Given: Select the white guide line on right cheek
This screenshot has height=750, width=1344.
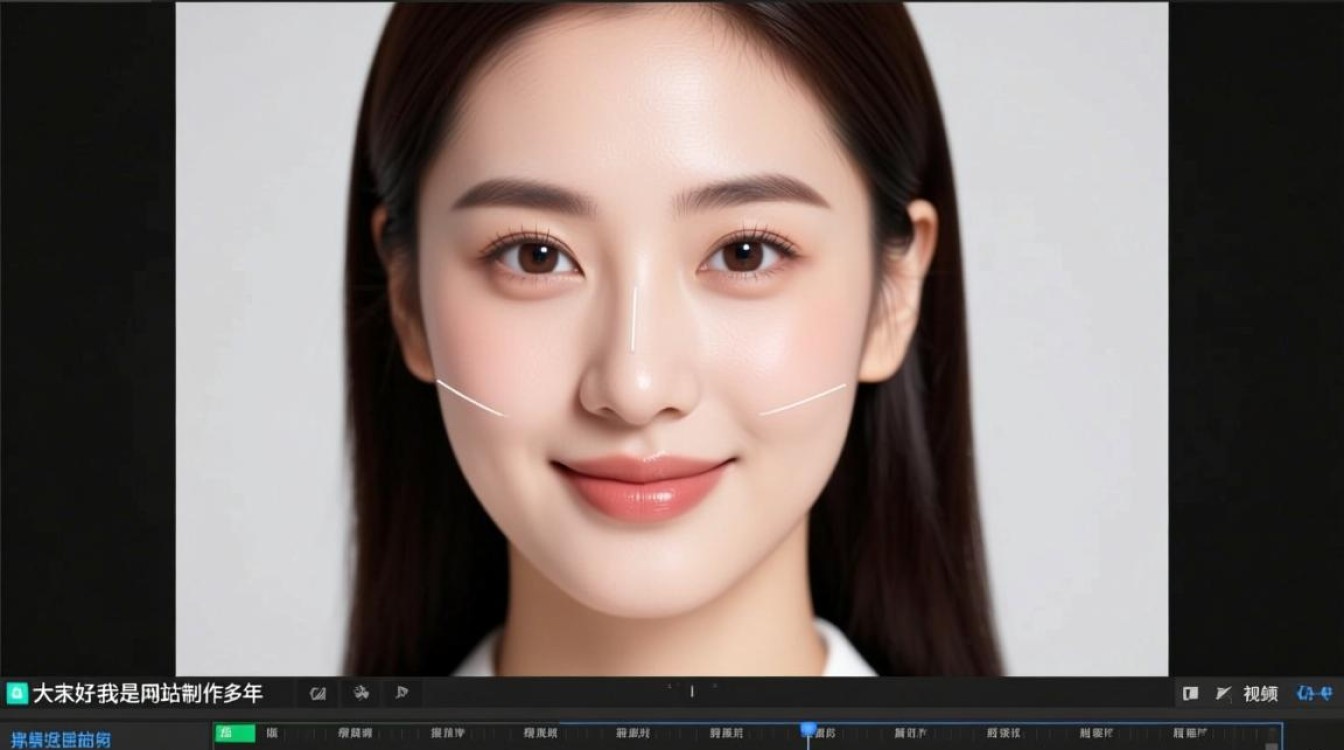Looking at the screenshot, I should pos(803,399).
